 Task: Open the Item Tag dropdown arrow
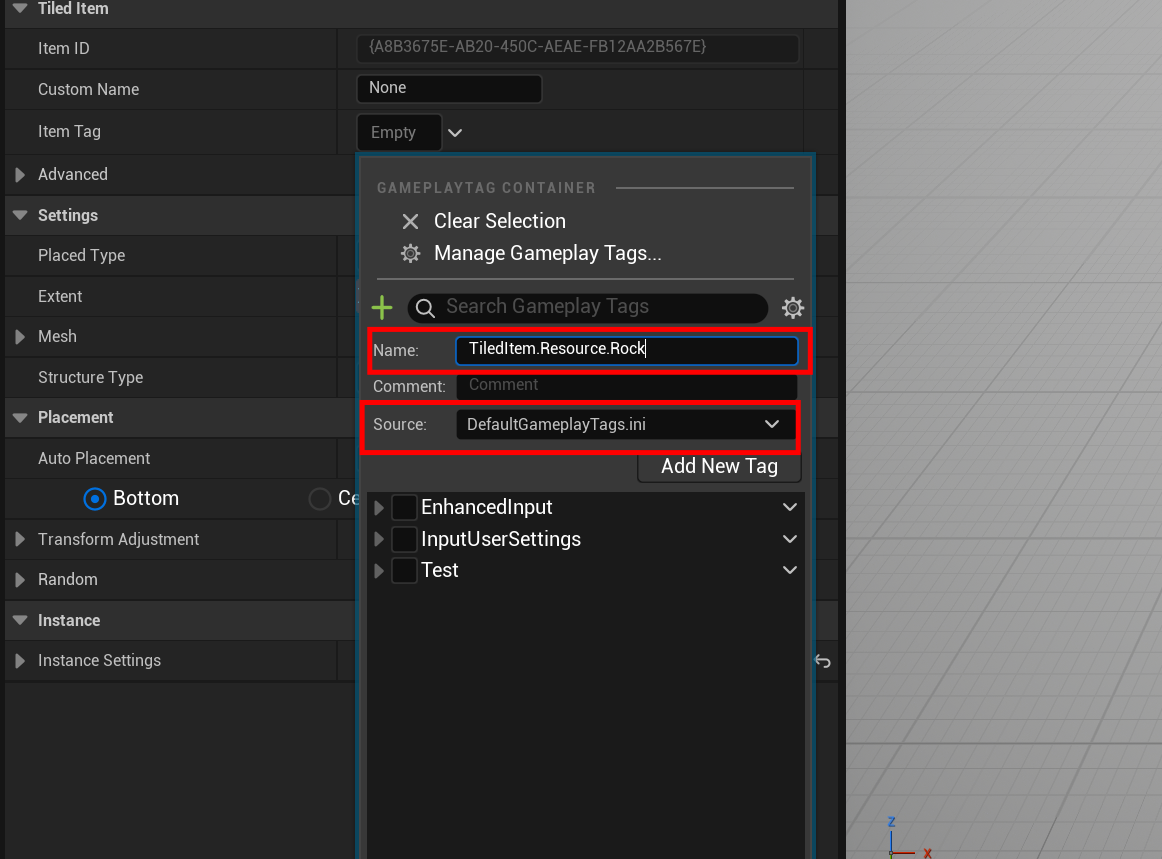pyautogui.click(x=455, y=133)
